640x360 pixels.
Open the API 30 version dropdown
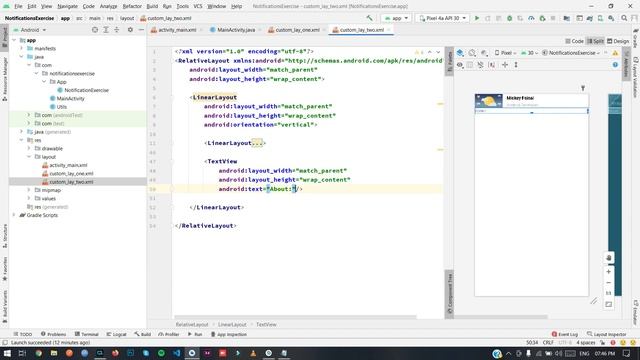(530, 53)
